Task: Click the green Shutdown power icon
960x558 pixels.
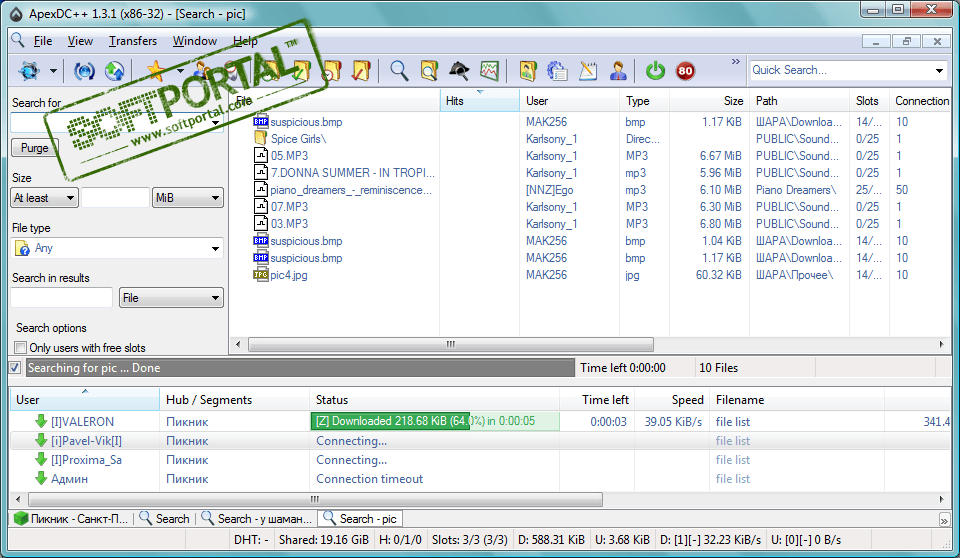Action: pos(655,71)
